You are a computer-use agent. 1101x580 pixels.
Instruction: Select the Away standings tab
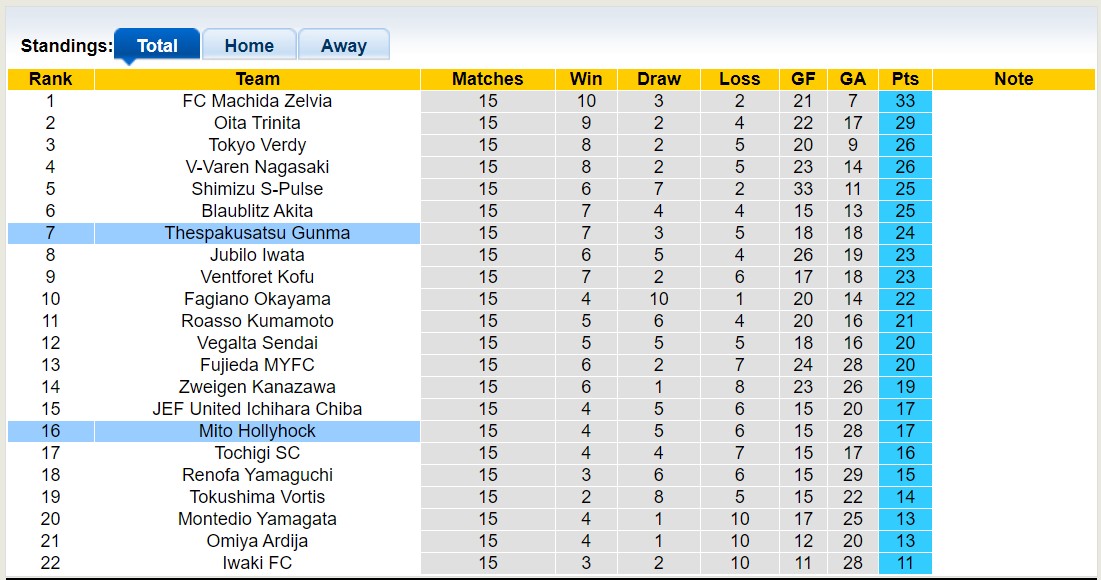coord(343,46)
